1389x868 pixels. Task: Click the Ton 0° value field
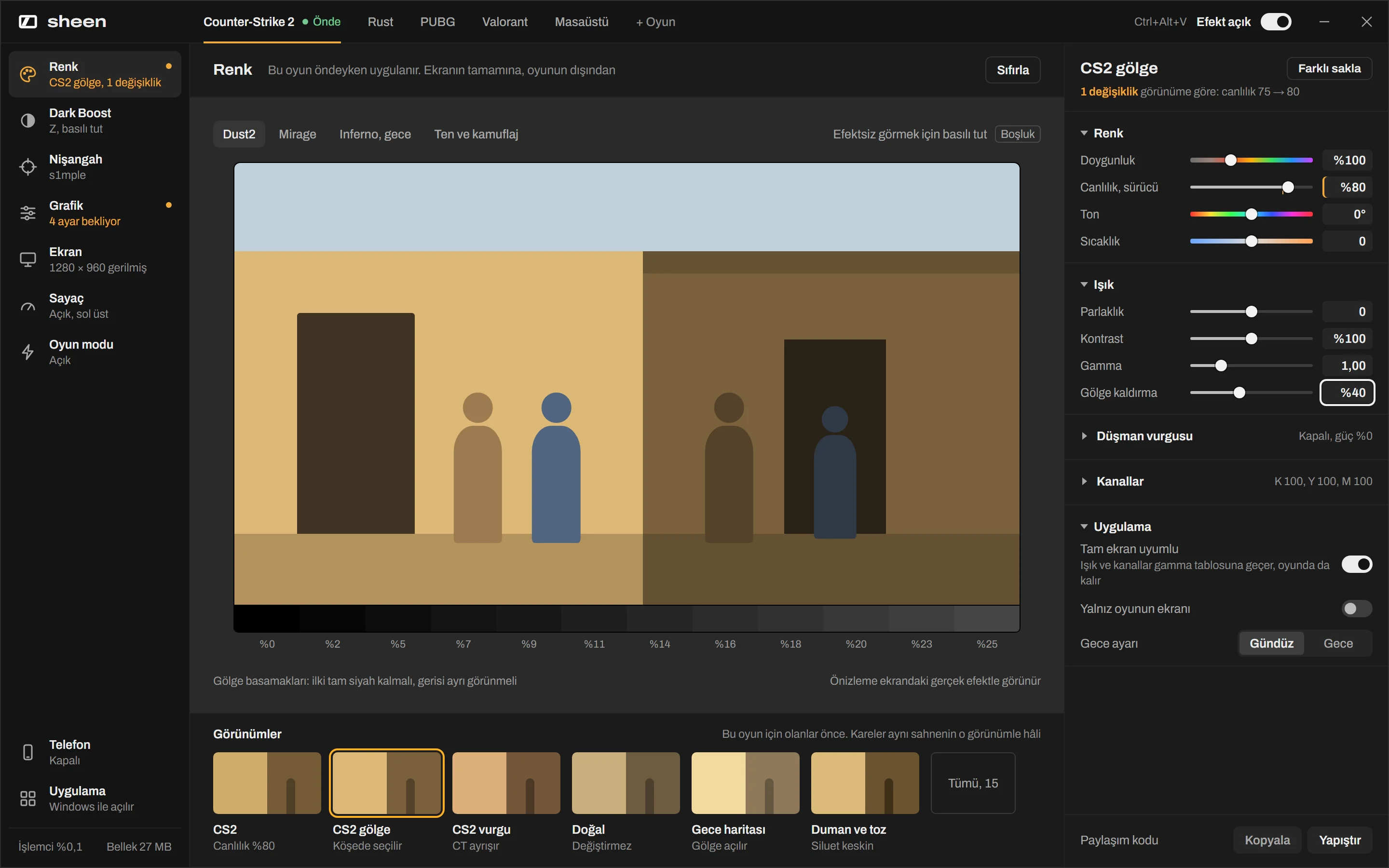pos(1347,214)
